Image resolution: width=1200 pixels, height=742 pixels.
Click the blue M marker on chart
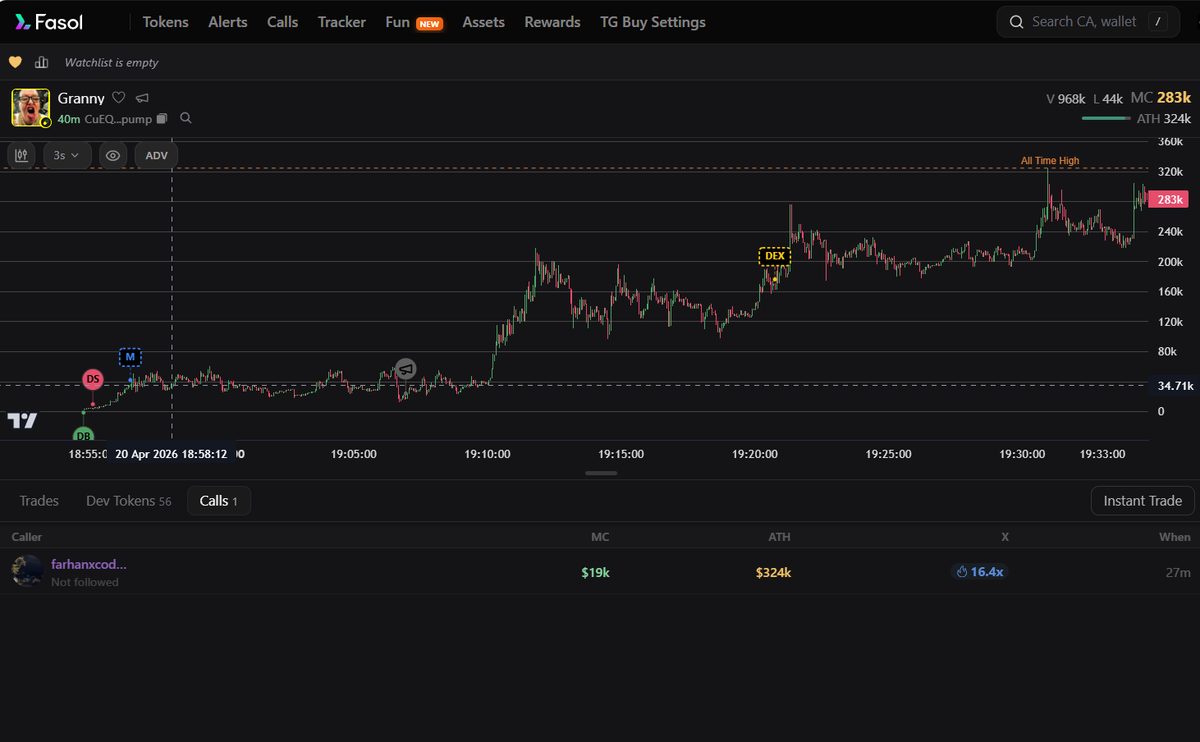130,356
